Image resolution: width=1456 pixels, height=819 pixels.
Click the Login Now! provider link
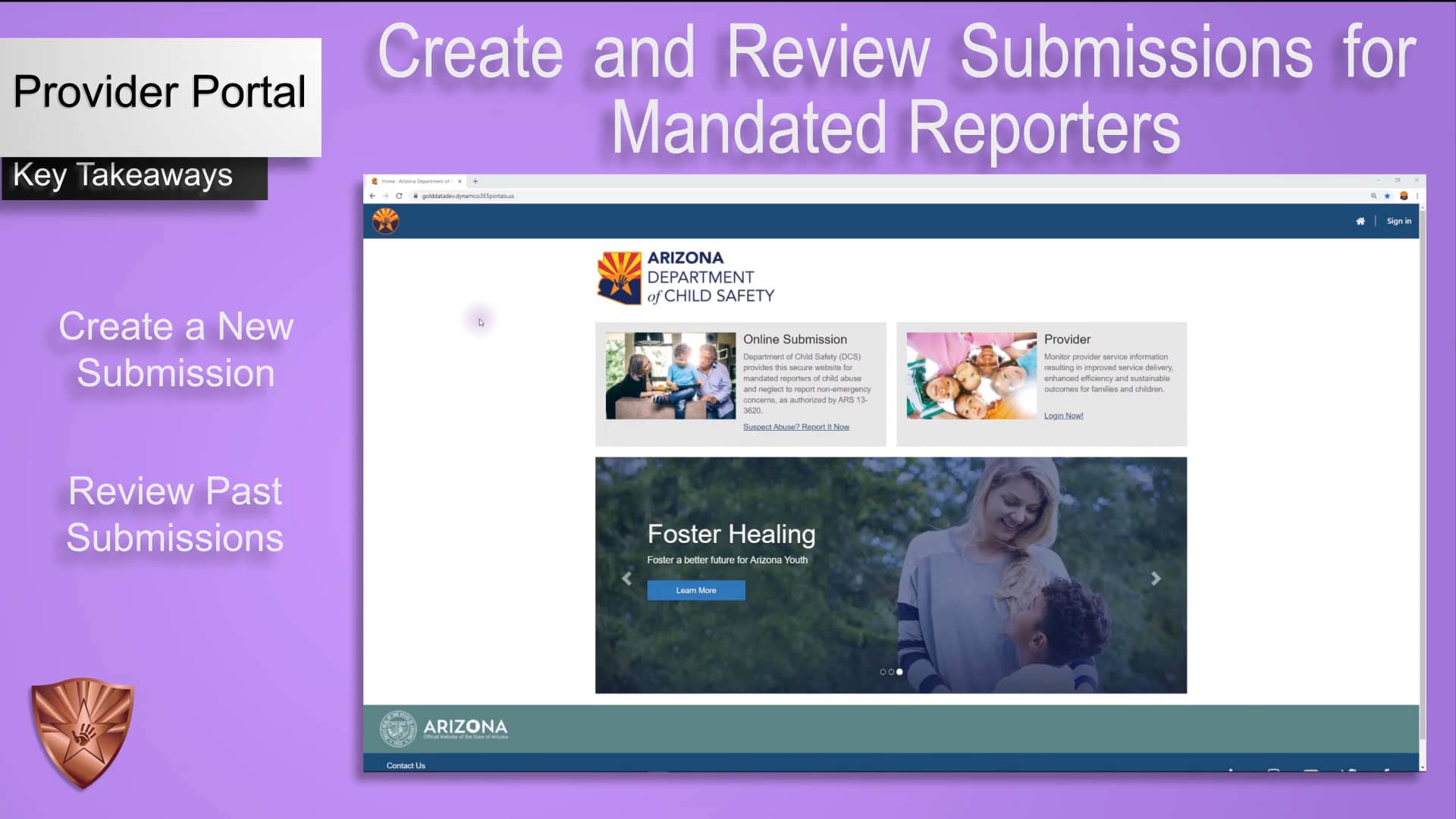click(x=1063, y=416)
